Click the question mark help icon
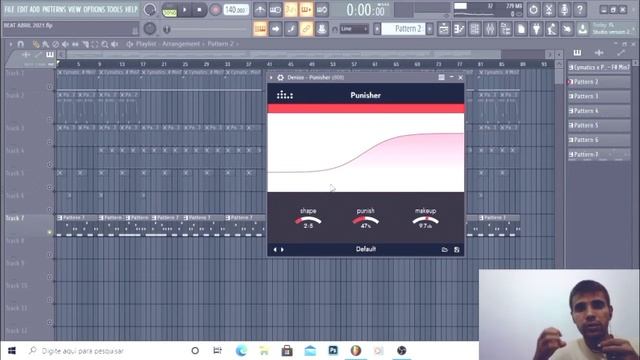 (x=580, y=10)
